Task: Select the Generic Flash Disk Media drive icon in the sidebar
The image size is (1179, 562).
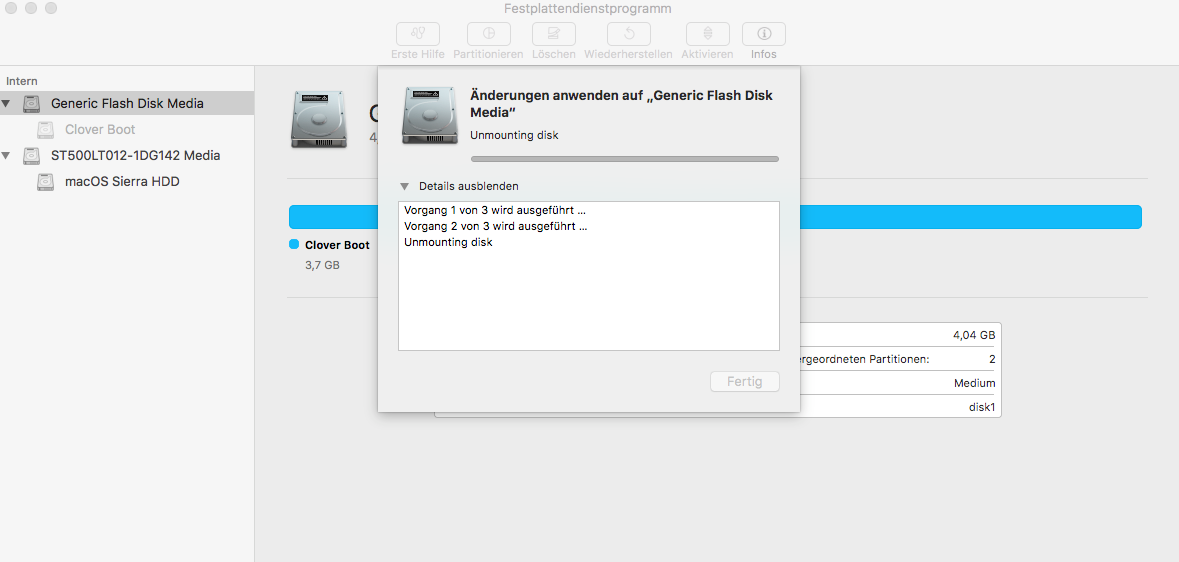Action: 32,103
